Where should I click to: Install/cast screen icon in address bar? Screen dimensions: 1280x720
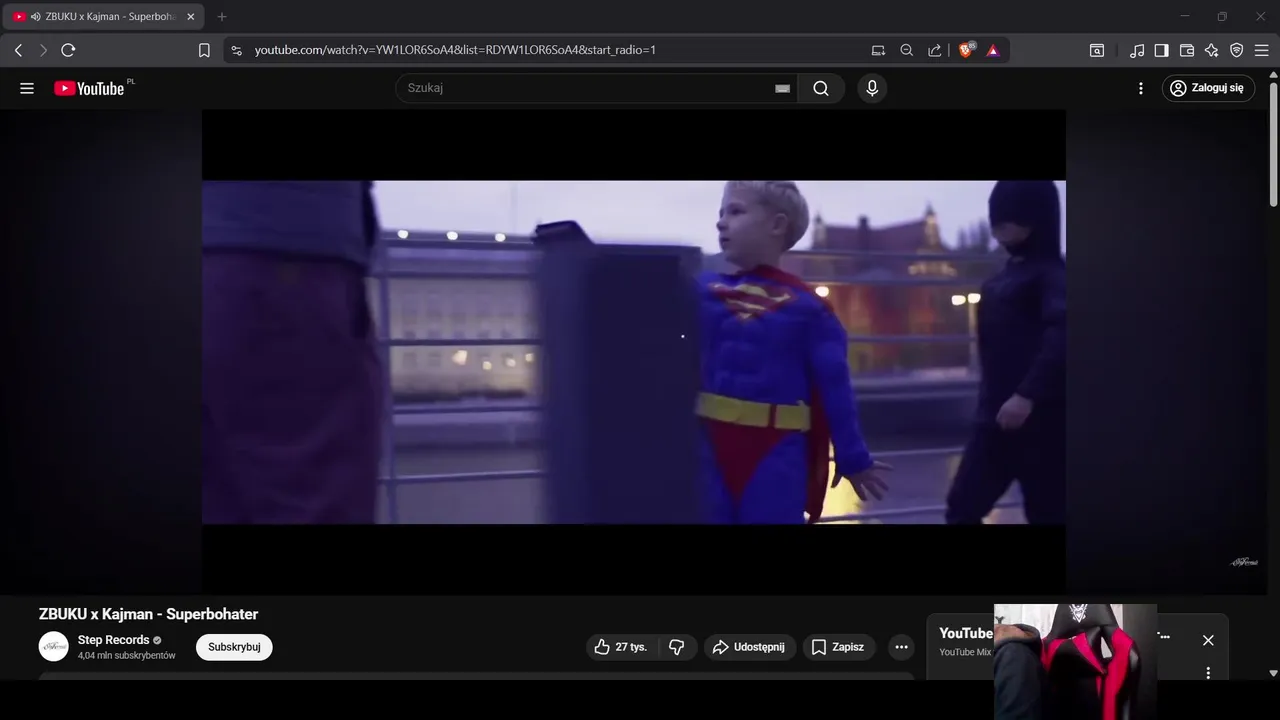click(878, 50)
